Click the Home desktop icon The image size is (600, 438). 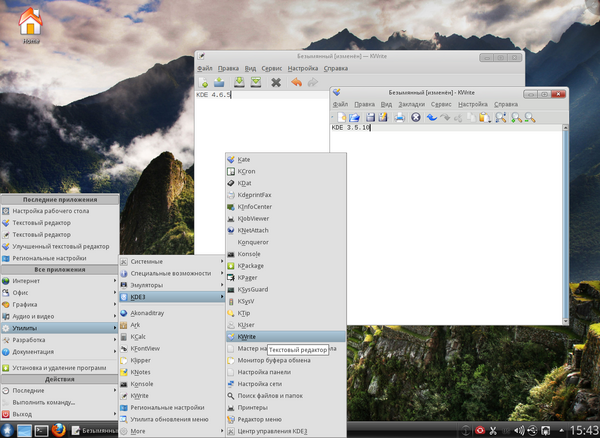point(31,22)
